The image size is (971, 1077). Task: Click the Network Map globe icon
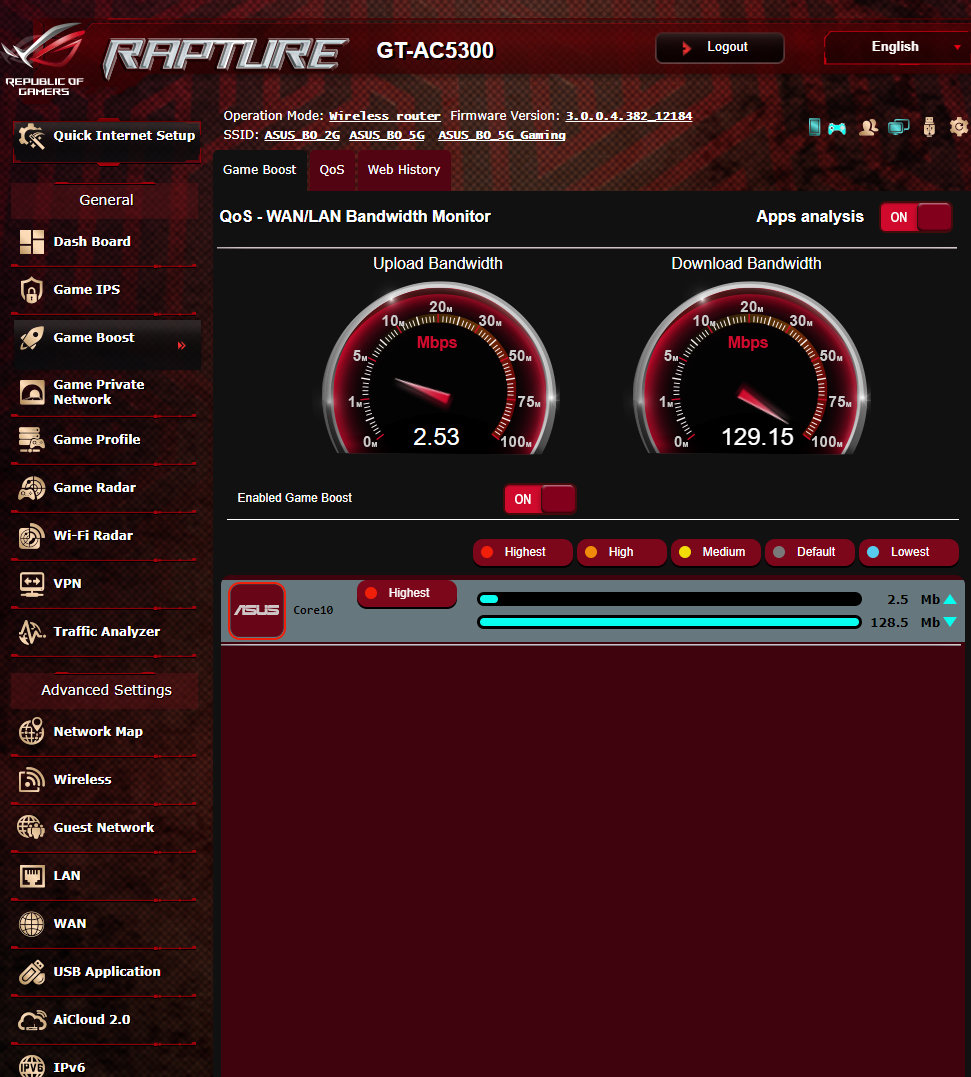tap(32, 732)
